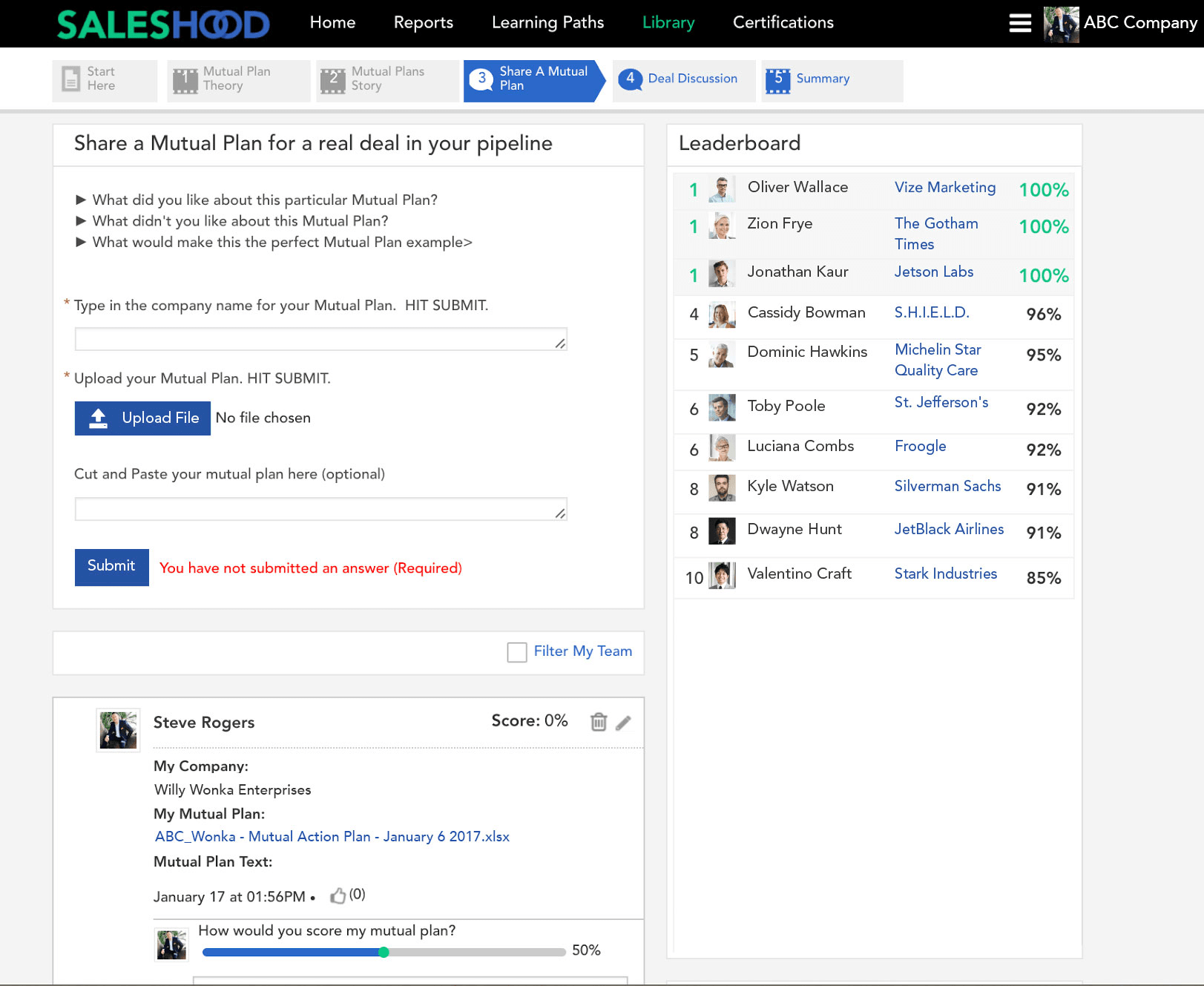Click ABC Company profile avatar in header
Screen dimensions: 1204x986
click(1061, 24)
